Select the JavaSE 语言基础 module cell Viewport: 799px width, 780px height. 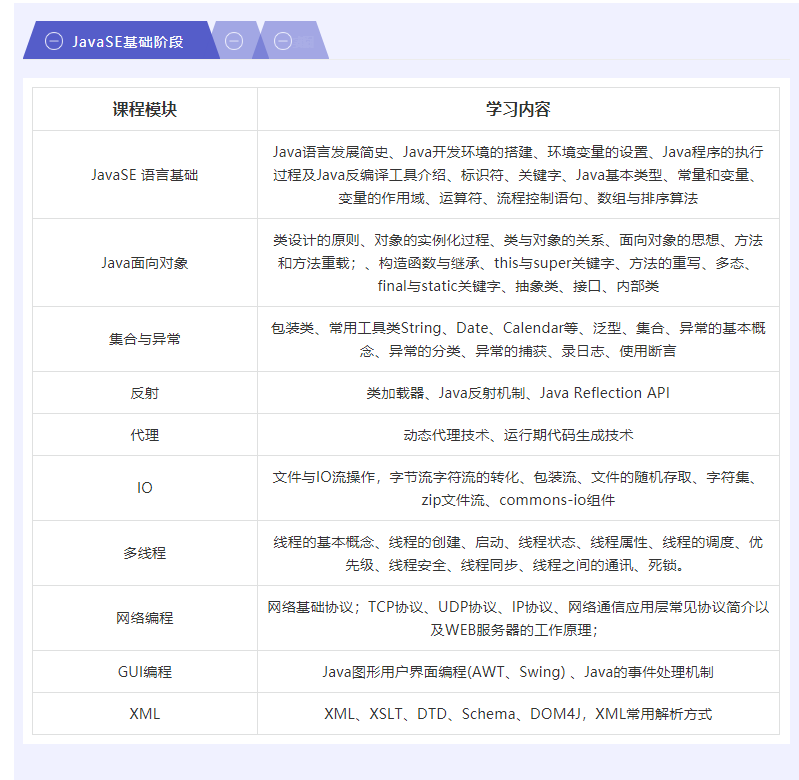(145, 174)
